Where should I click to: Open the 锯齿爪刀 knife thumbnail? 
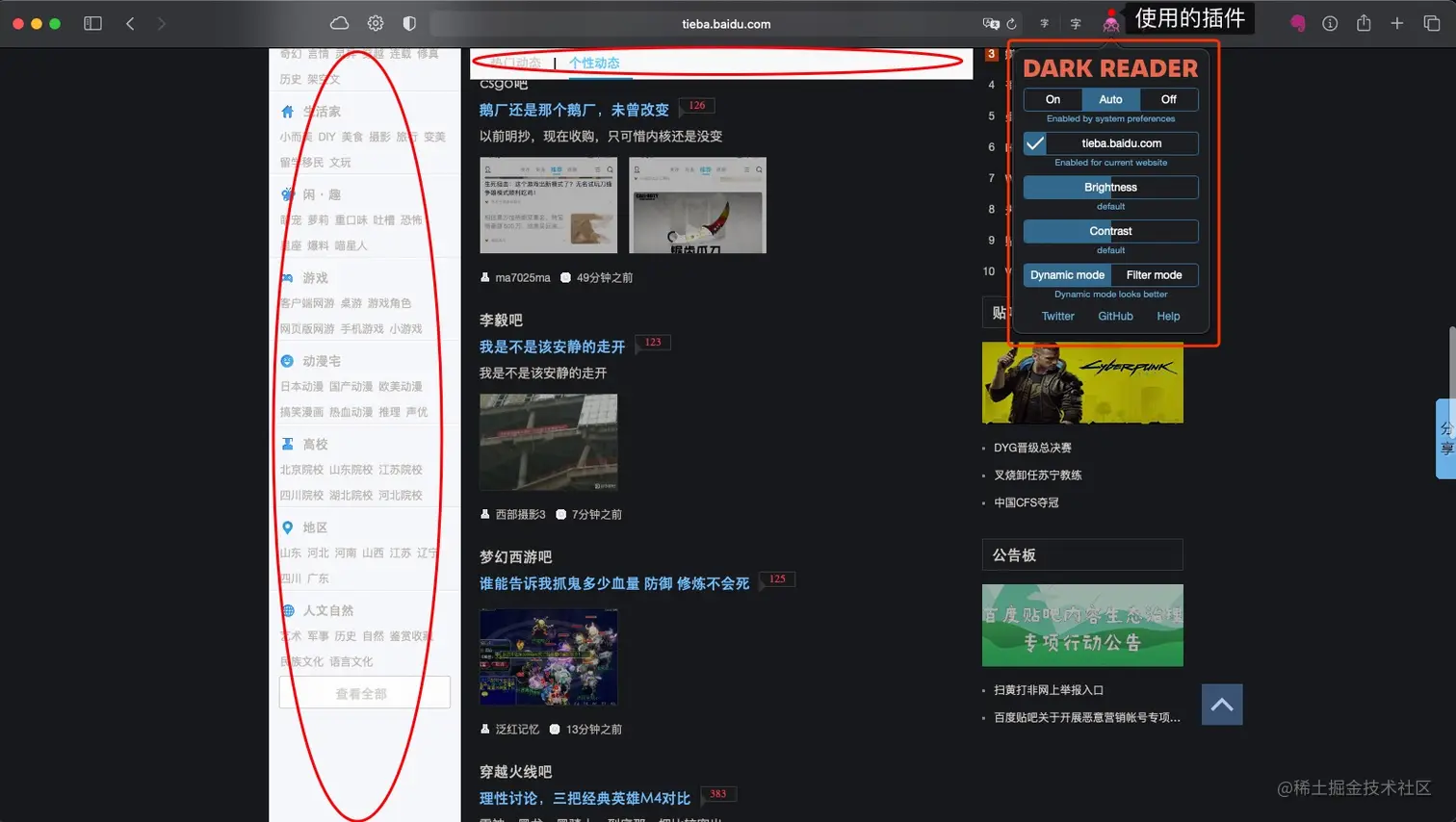click(x=697, y=206)
